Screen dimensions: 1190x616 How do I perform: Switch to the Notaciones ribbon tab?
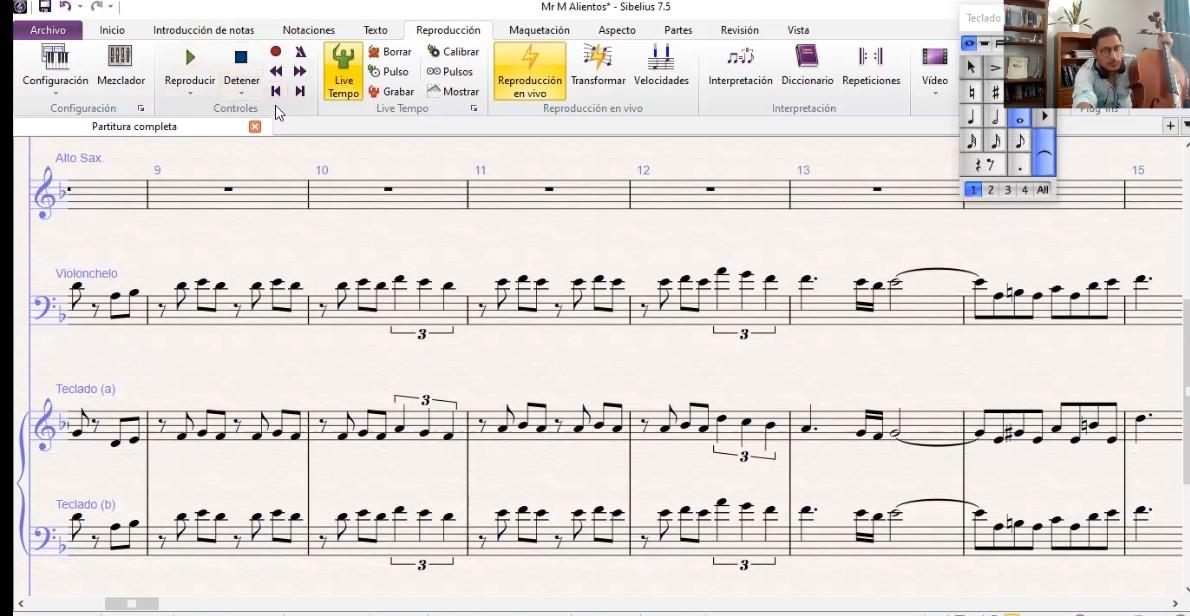point(308,30)
